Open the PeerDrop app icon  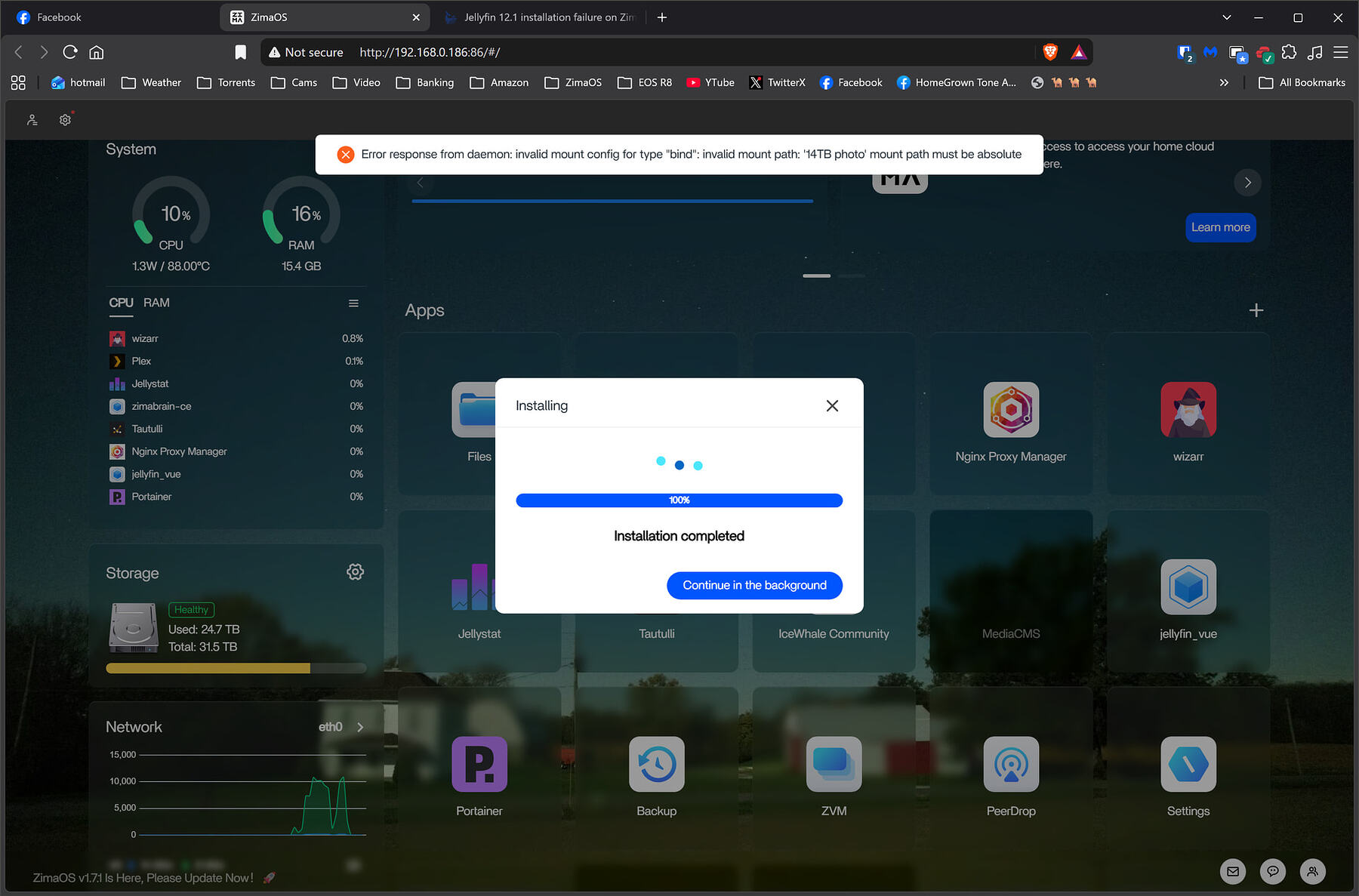tap(1011, 764)
